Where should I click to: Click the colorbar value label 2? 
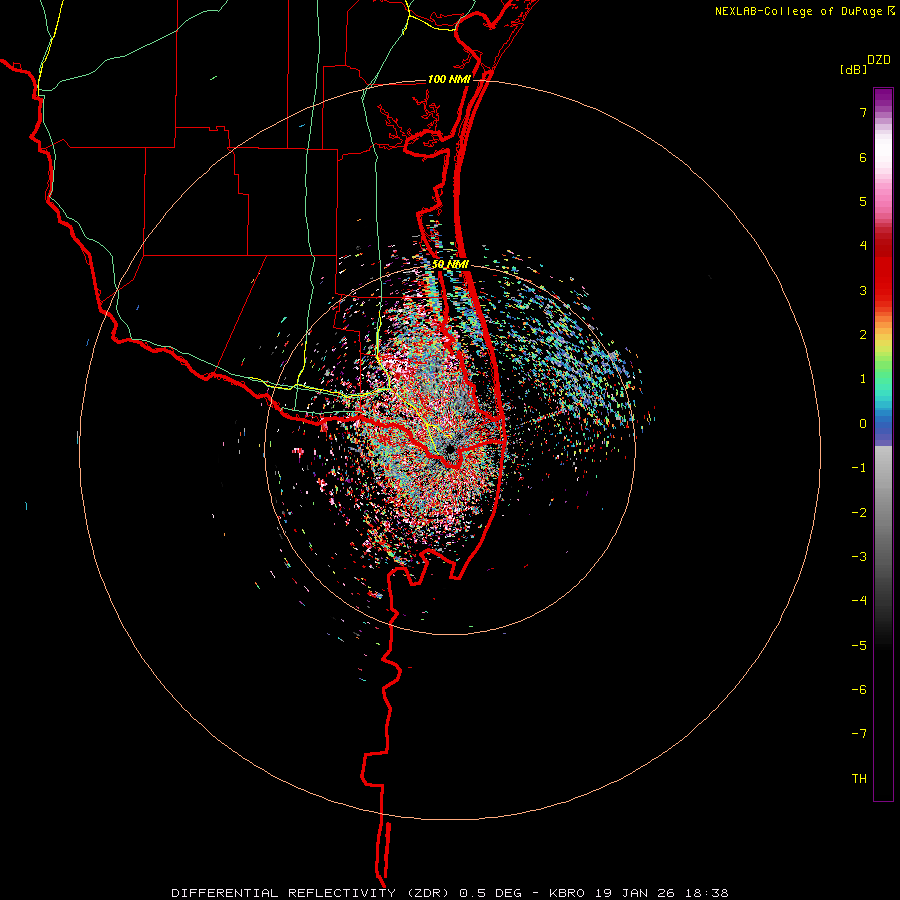pyautogui.click(x=863, y=335)
